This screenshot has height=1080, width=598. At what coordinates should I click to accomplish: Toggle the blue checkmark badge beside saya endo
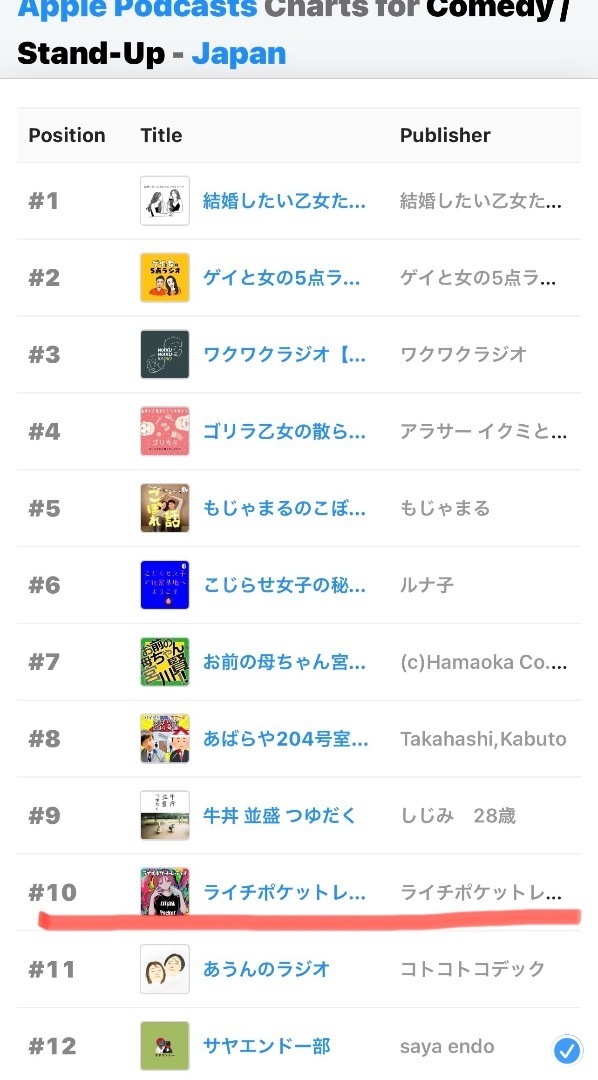tap(568, 1050)
